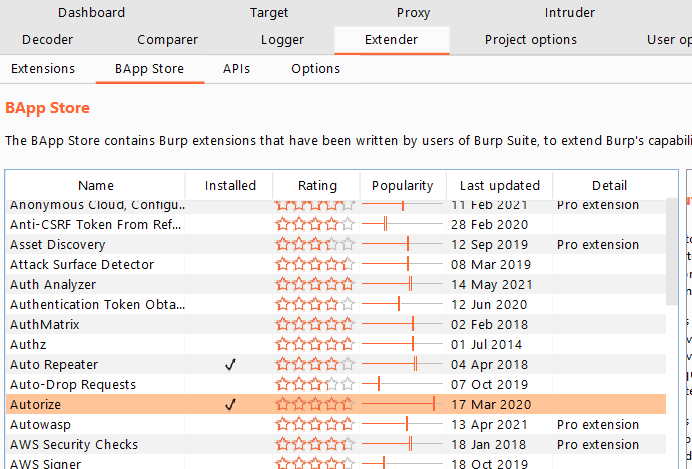The image size is (692, 469).
Task: Switch to the Extensions sub-tab
Action: point(42,69)
